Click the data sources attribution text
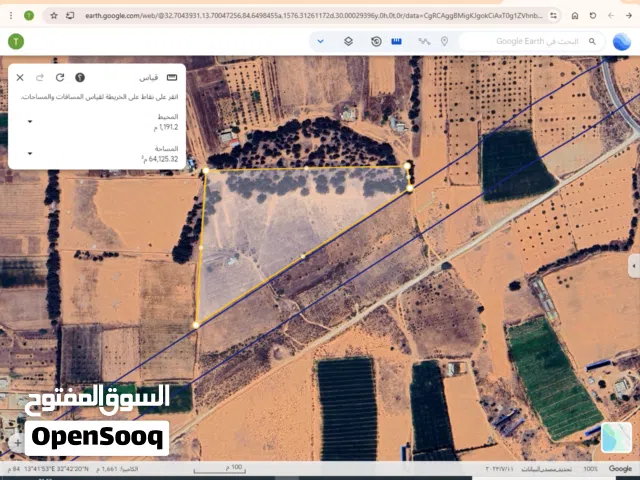The image size is (640, 480). pos(546,469)
